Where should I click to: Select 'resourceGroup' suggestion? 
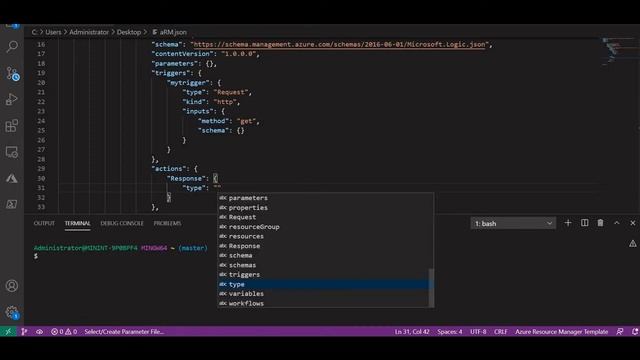(325, 227)
